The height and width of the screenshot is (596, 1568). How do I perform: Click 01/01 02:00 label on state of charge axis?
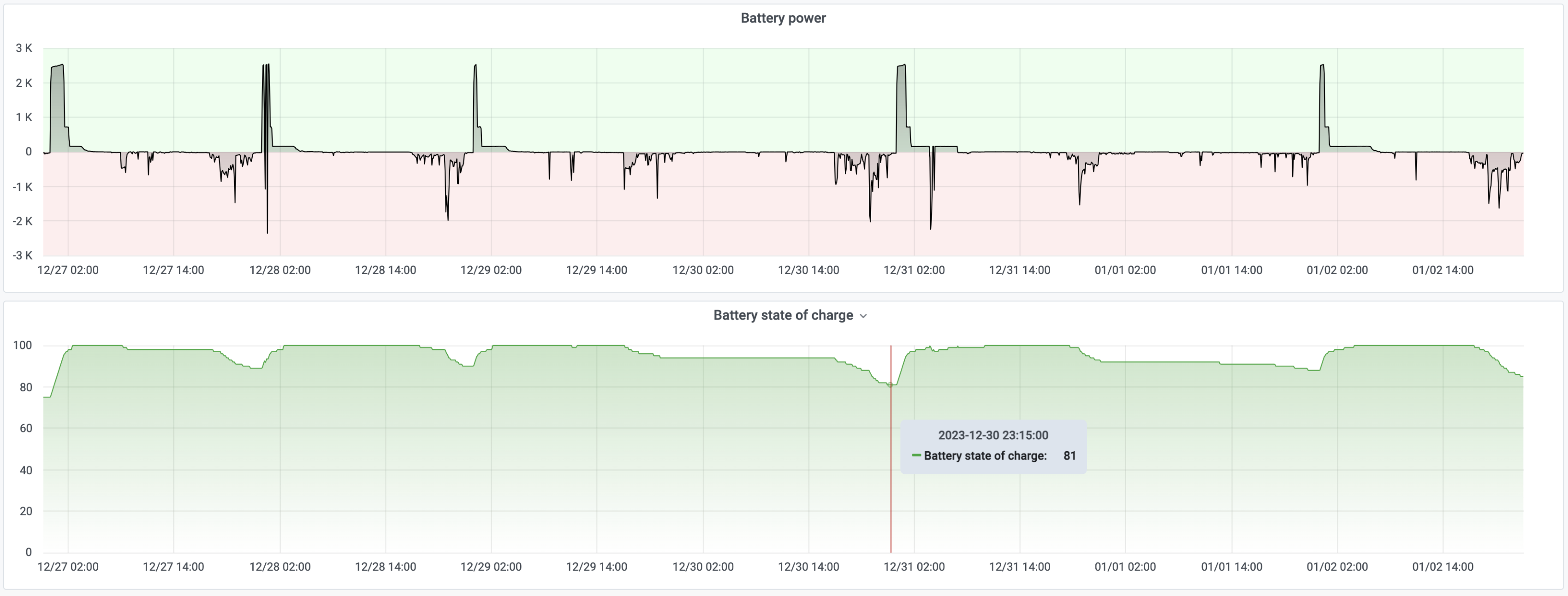(x=1125, y=567)
